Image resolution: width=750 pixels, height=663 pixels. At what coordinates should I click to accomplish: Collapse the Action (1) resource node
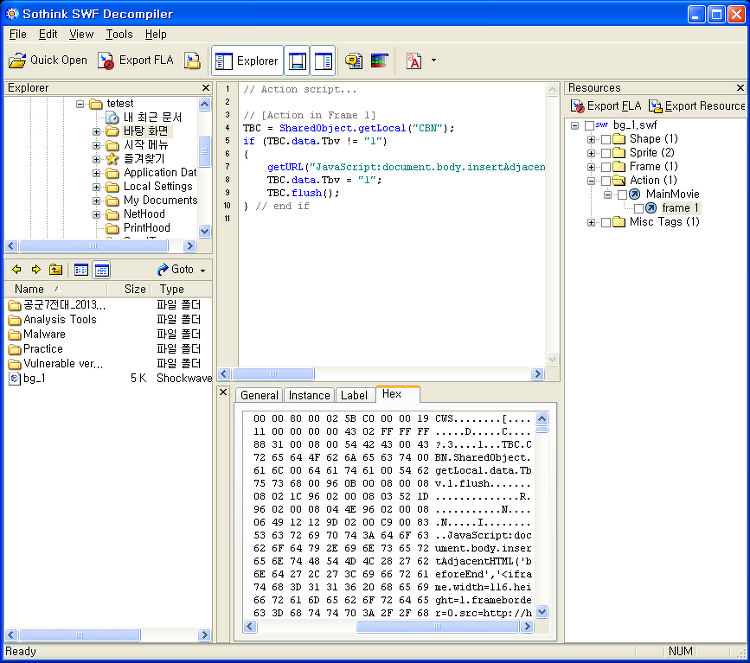click(x=591, y=181)
